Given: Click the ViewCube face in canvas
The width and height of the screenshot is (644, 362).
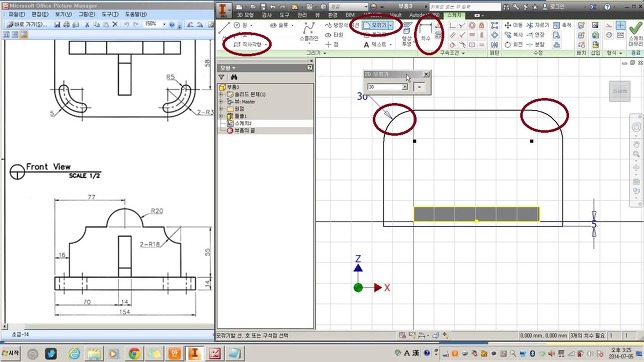Looking at the screenshot, I should (x=620, y=91).
